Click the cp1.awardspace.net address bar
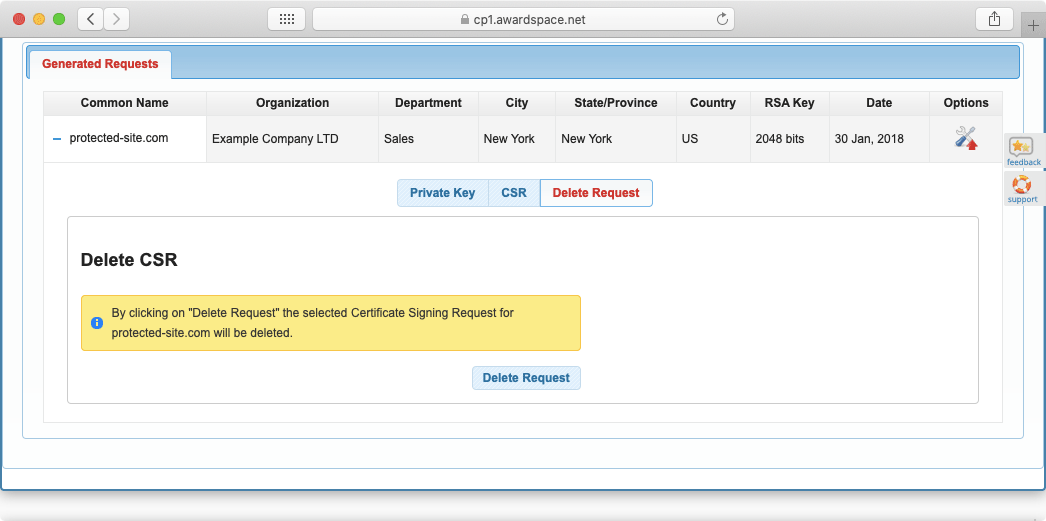The height and width of the screenshot is (521, 1046). [523, 19]
